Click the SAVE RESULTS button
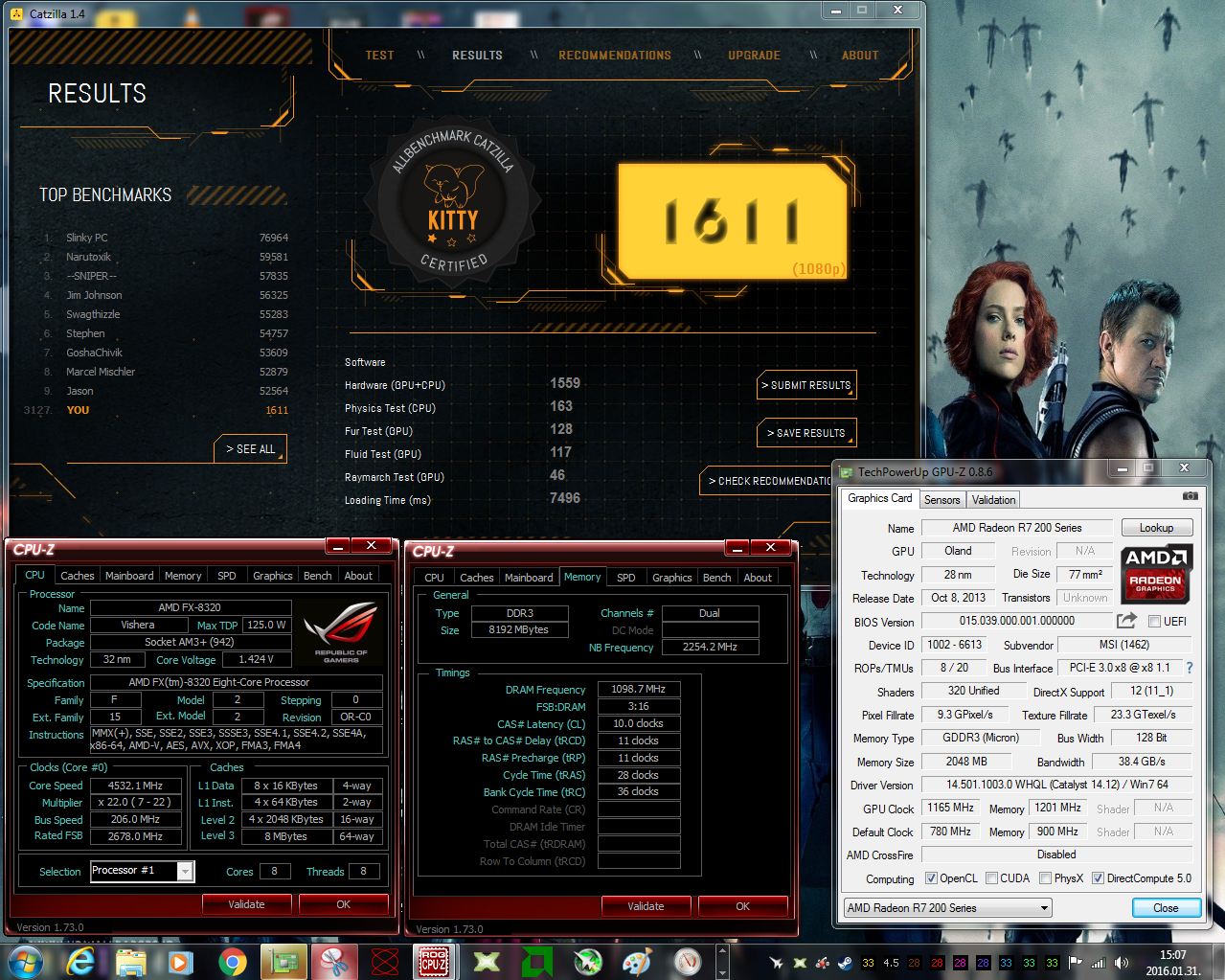Image resolution: width=1225 pixels, height=980 pixels. [806, 433]
